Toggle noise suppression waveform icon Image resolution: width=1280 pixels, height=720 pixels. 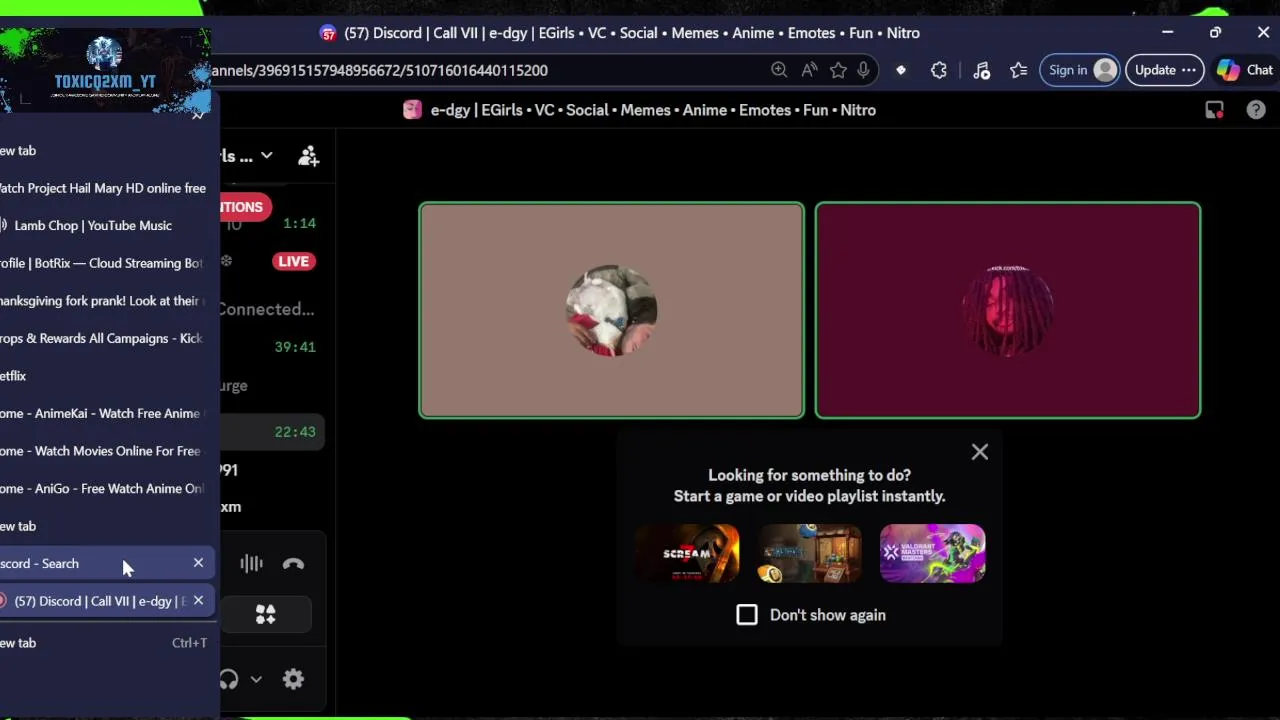pos(251,564)
